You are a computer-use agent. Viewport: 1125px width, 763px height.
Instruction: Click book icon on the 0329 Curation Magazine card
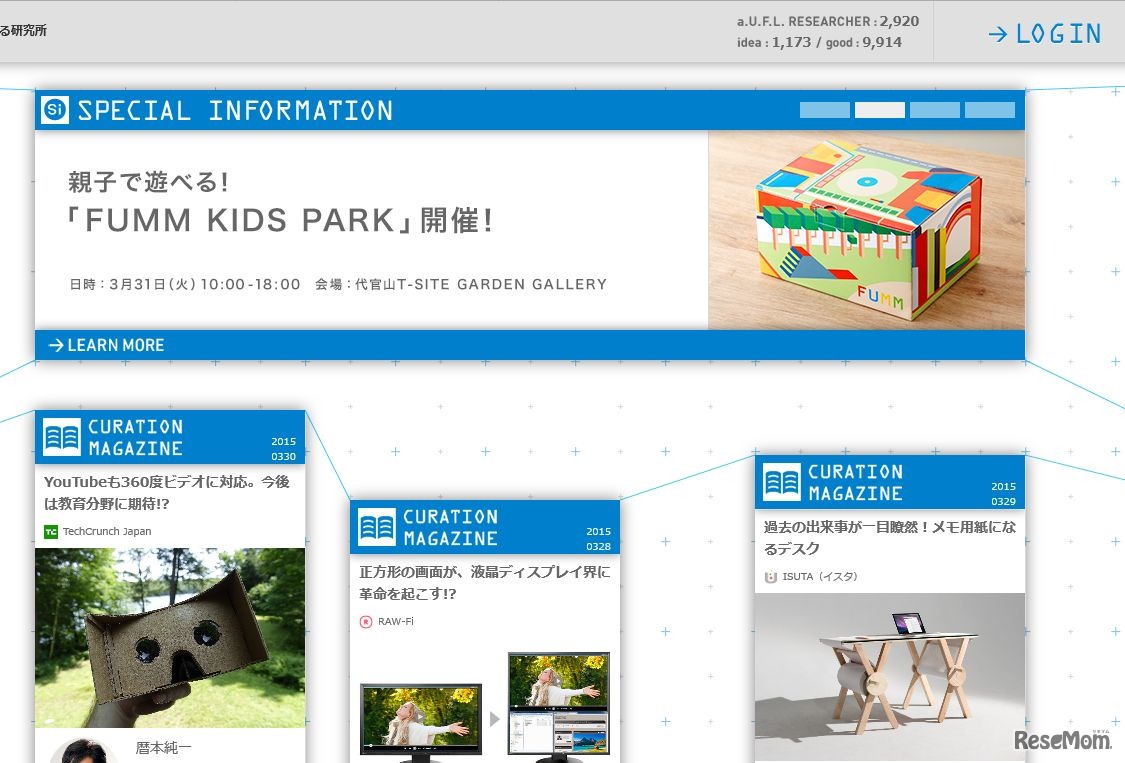[x=782, y=482]
